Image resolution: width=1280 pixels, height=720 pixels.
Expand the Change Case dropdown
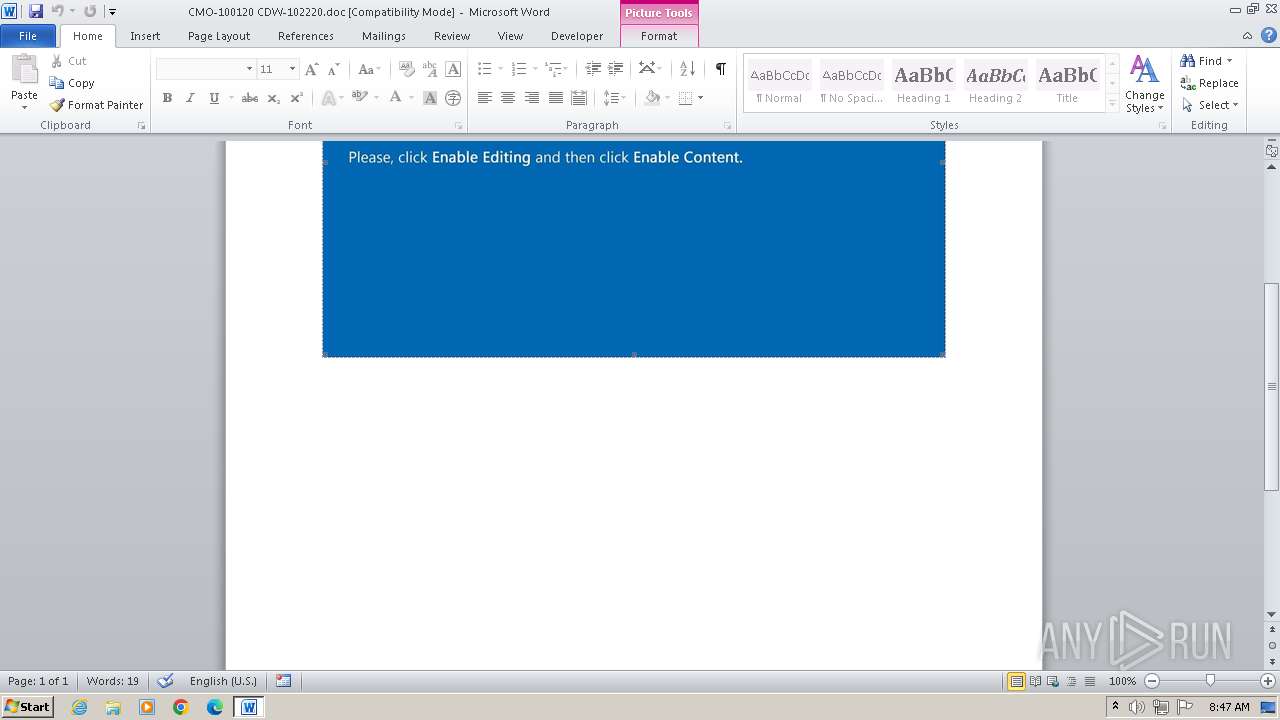377,69
